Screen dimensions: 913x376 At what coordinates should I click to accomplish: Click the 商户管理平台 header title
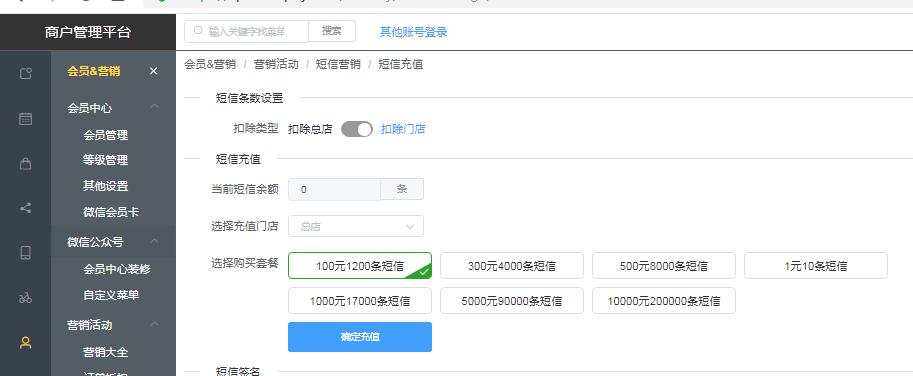[x=87, y=32]
